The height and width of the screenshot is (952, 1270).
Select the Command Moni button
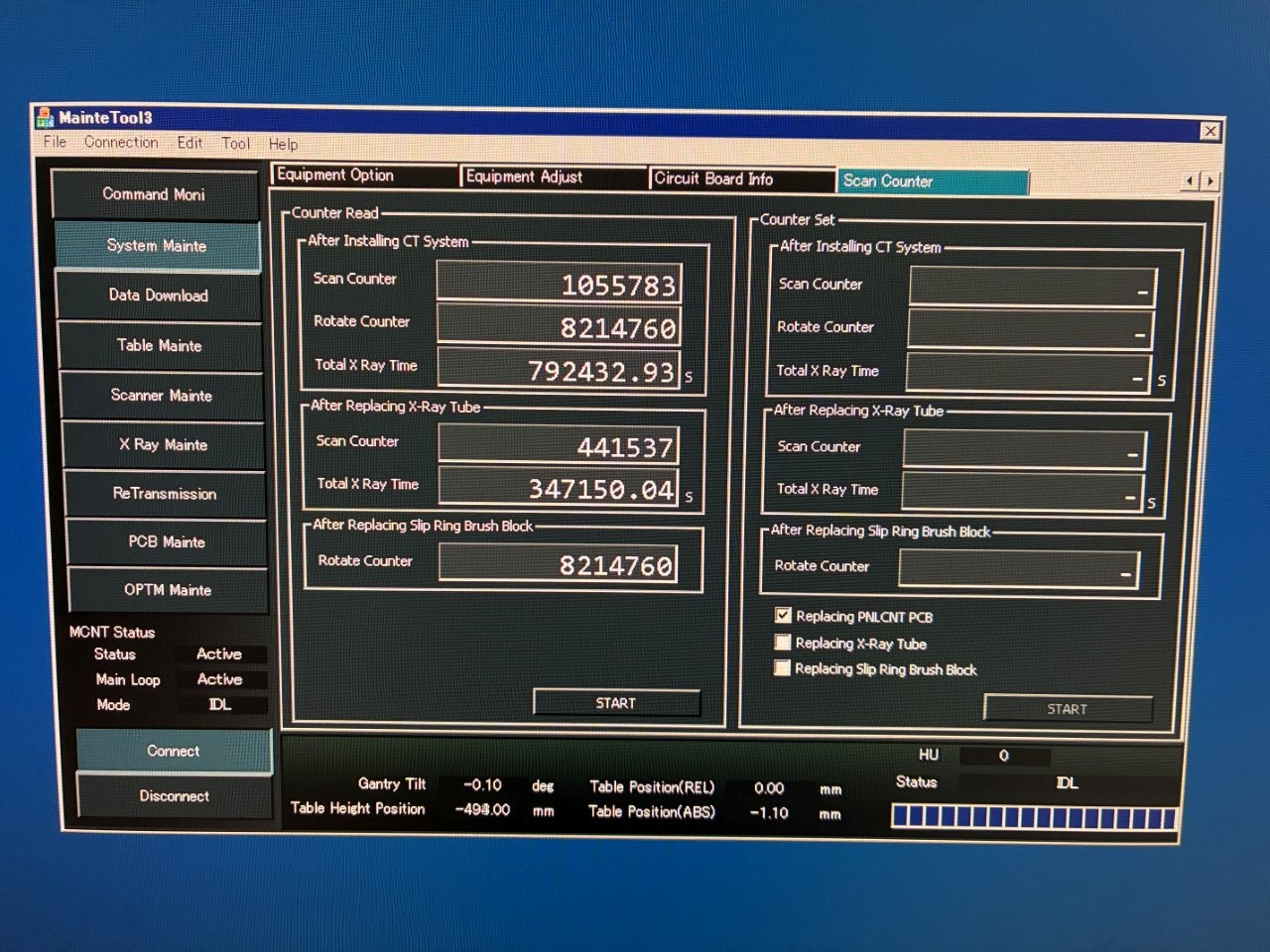click(154, 194)
